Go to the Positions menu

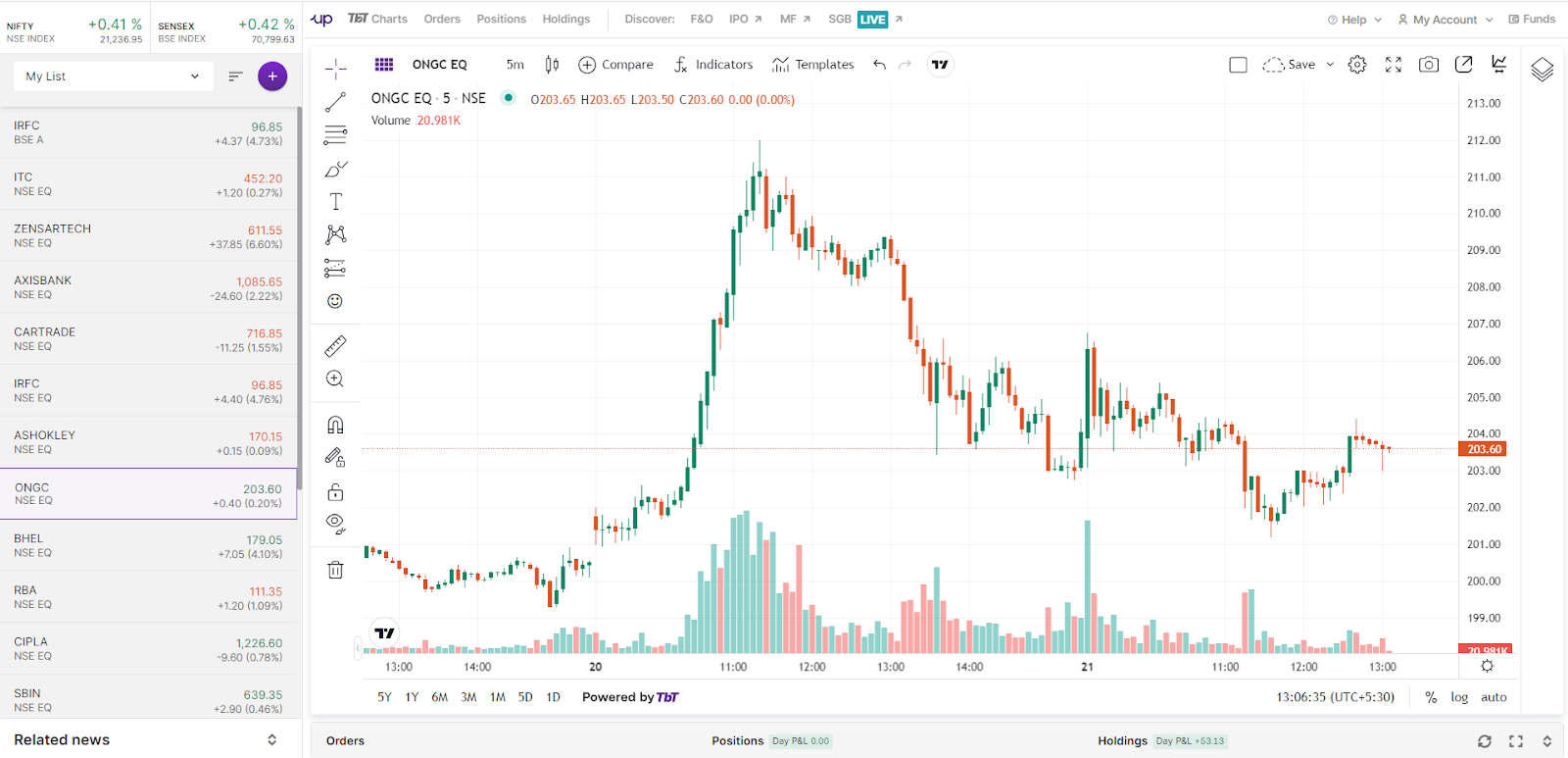[x=502, y=20]
